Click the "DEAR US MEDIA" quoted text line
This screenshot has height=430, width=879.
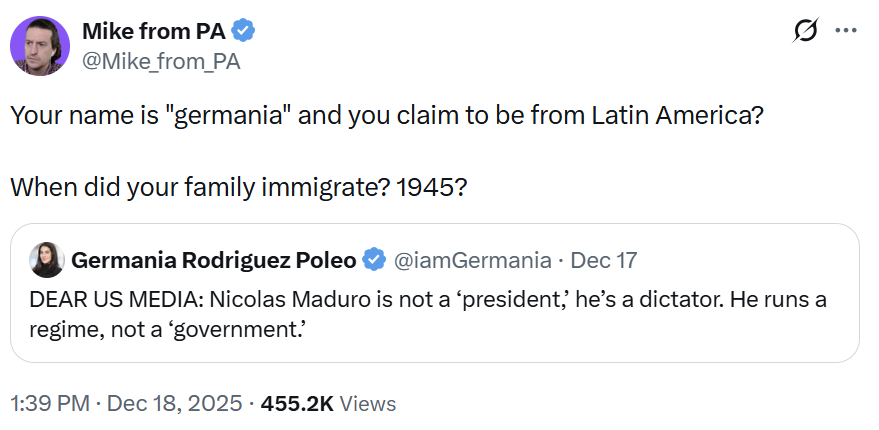(428, 300)
